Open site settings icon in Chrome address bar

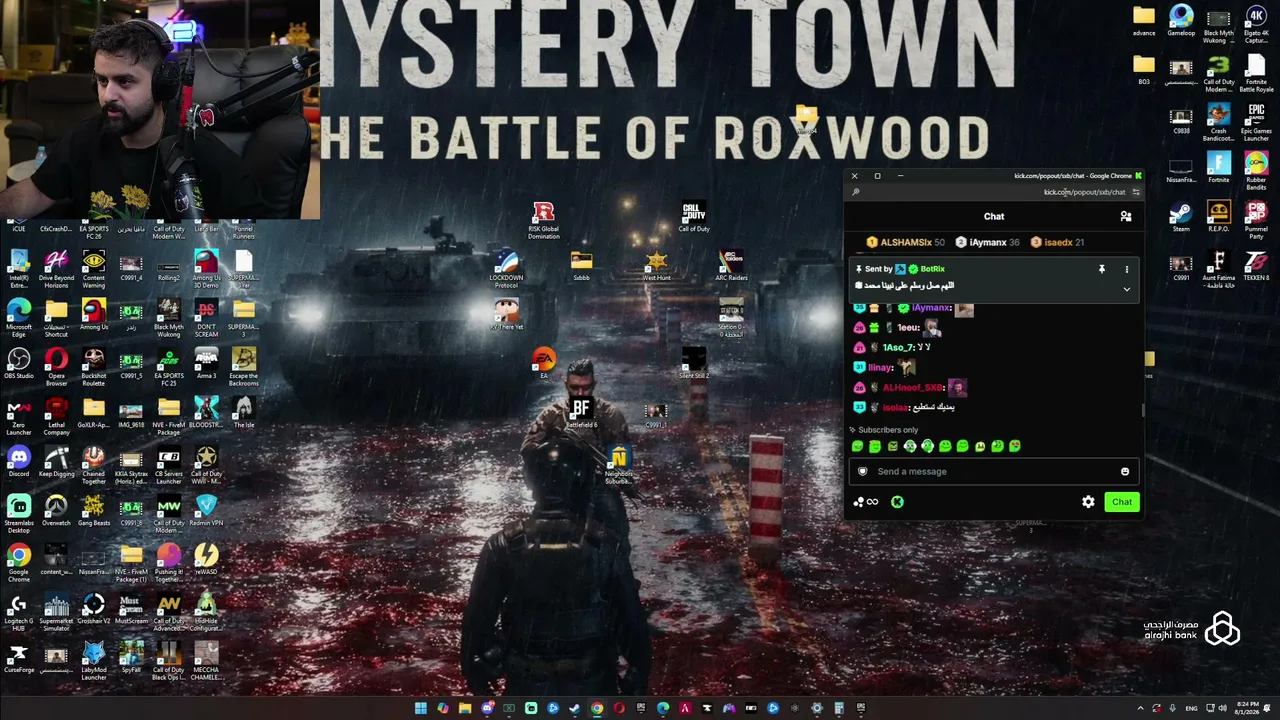tap(1135, 192)
